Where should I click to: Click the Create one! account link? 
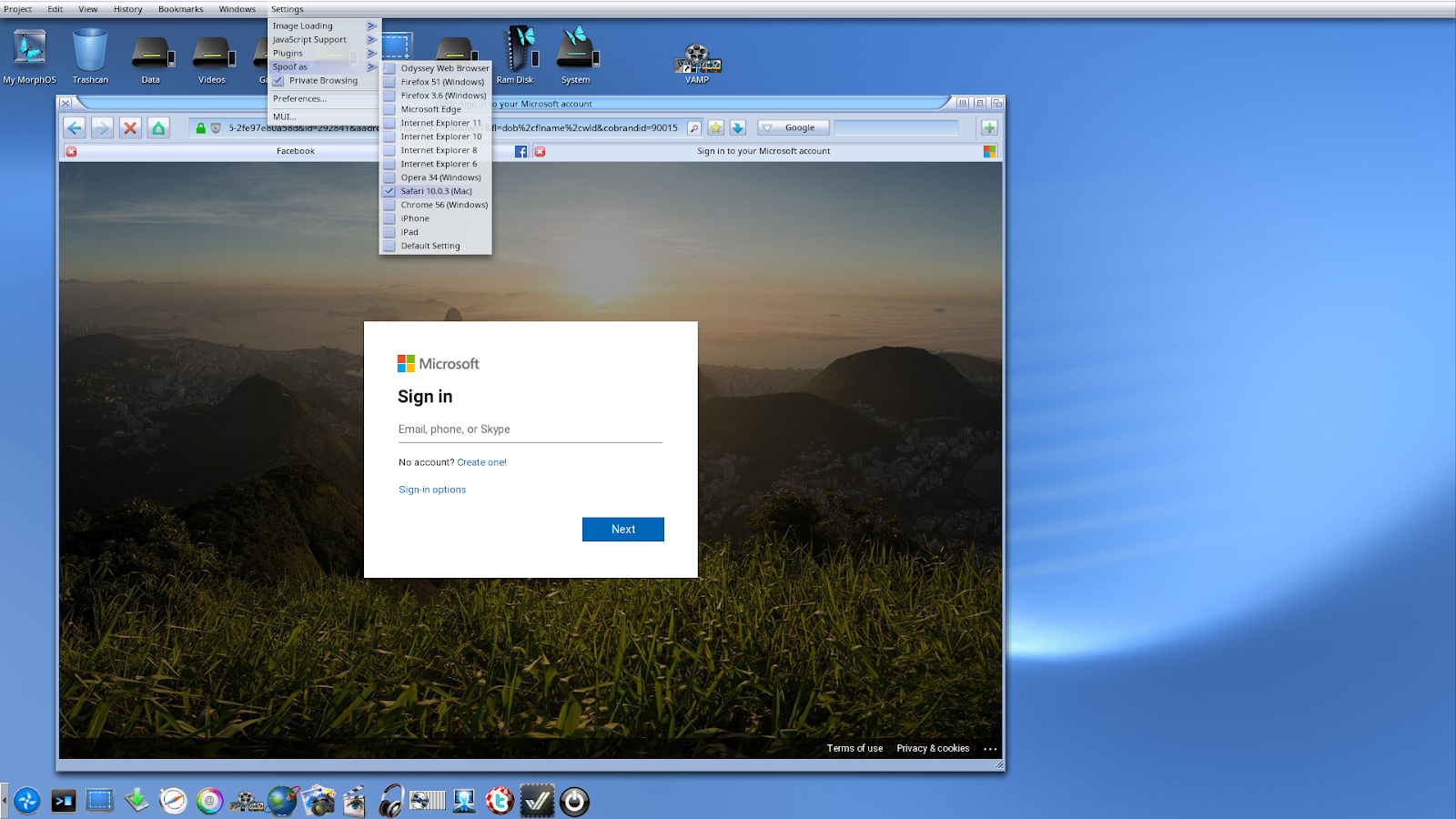(481, 462)
